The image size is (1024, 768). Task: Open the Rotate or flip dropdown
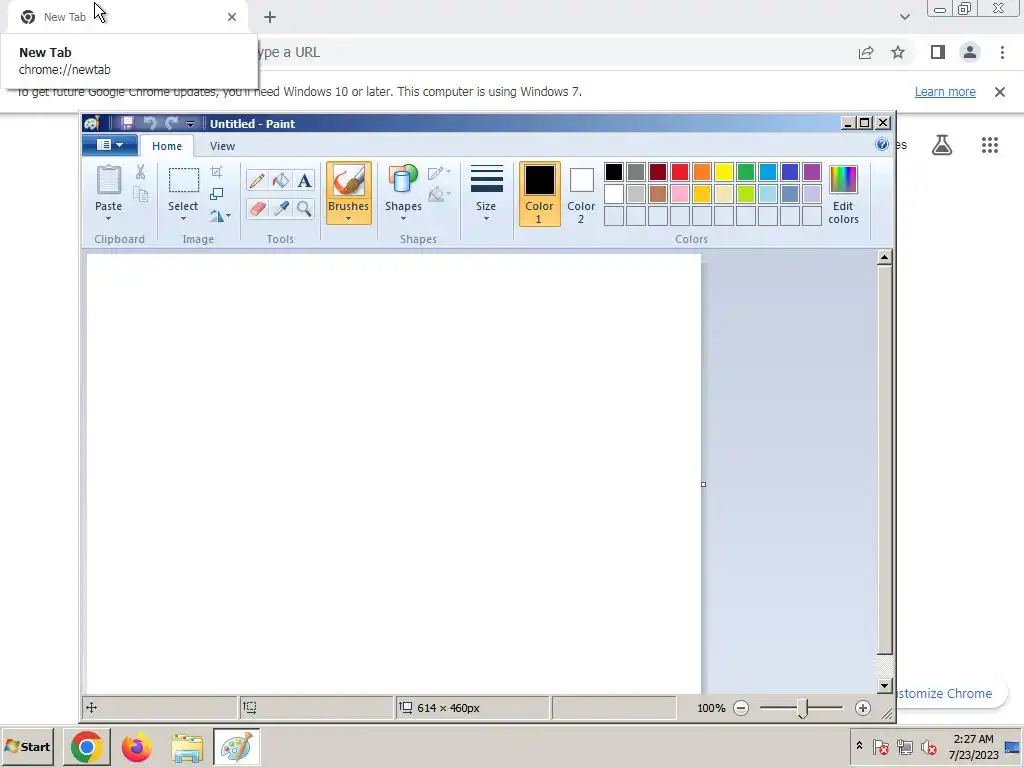click(x=220, y=216)
